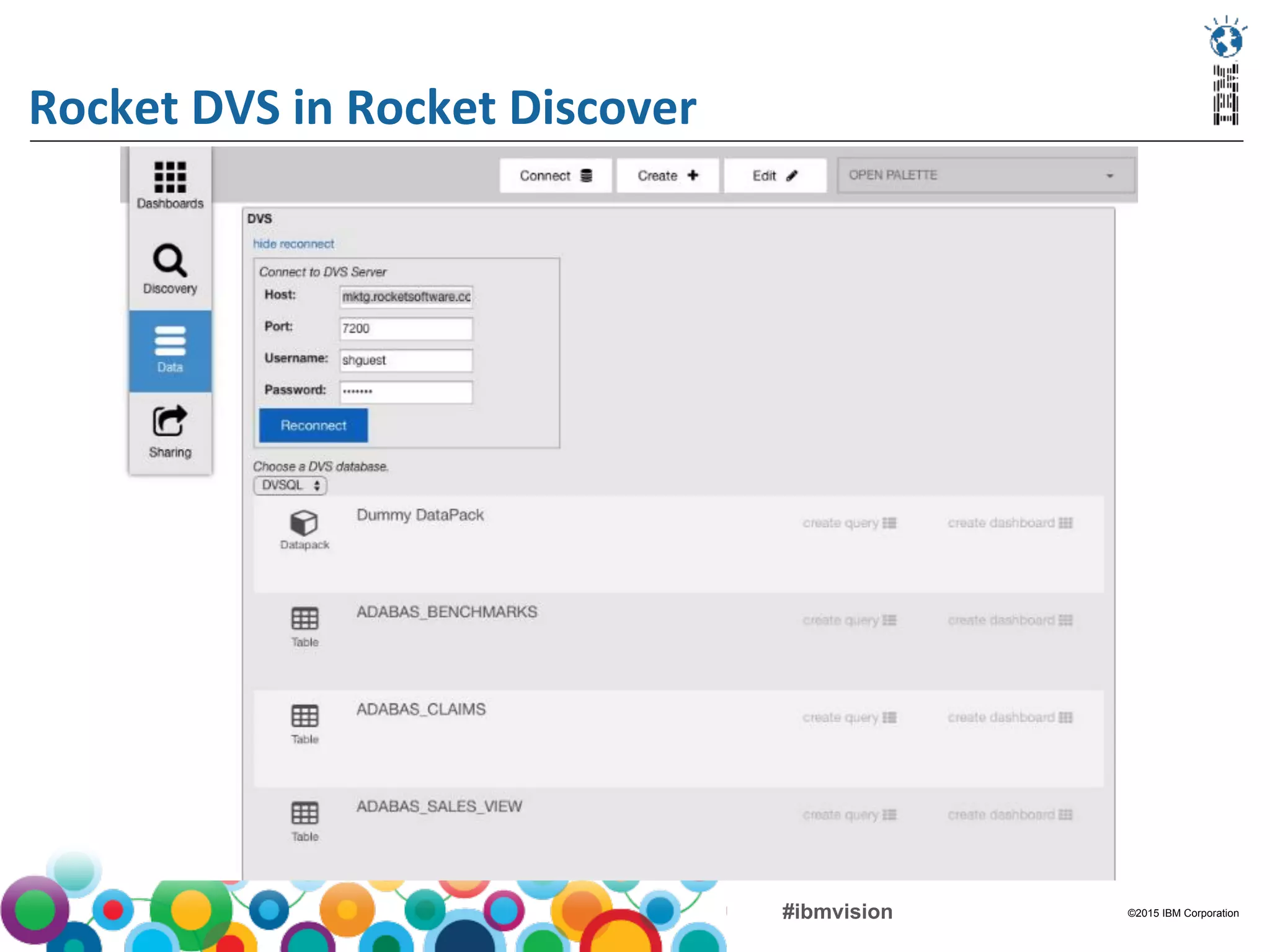Create dashboard for Dummy DataPack
The width and height of the screenshot is (1270, 952).
[1010, 523]
